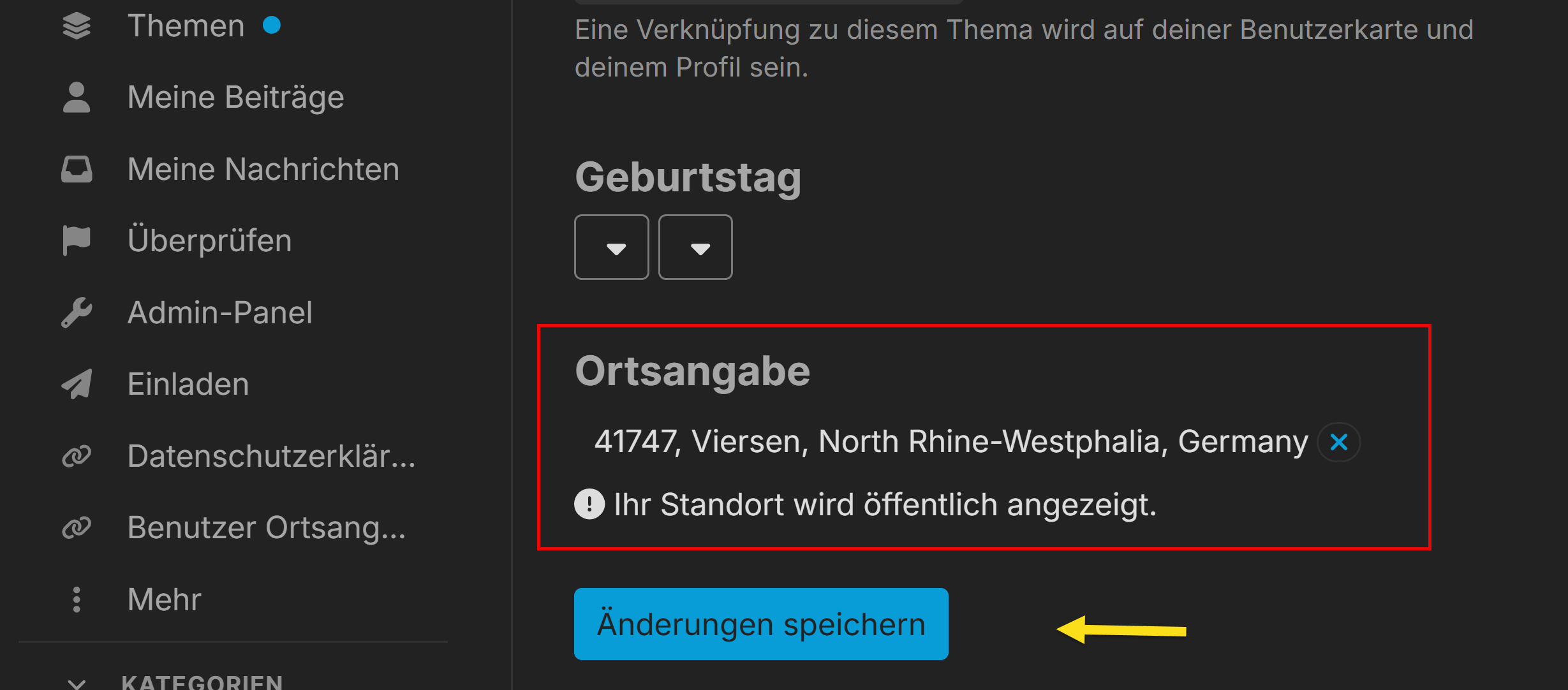Click the Meine Nachrichten inbox icon

pyautogui.click(x=77, y=170)
